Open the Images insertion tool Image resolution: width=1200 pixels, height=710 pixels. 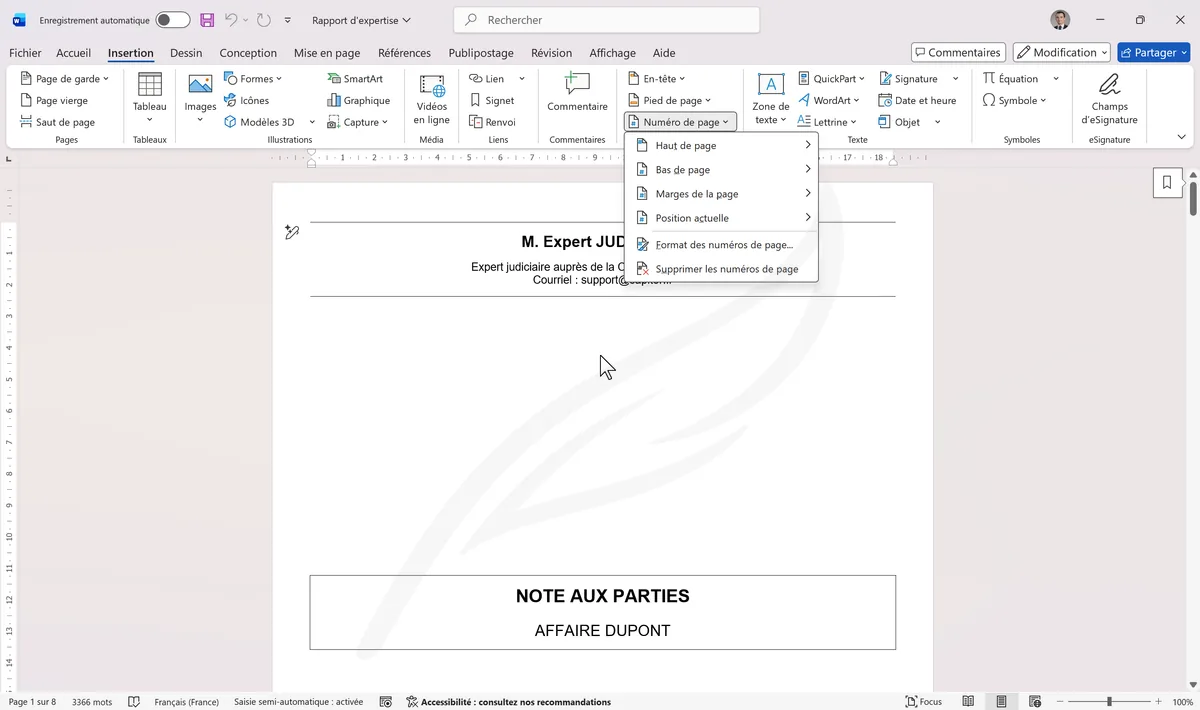[199, 97]
